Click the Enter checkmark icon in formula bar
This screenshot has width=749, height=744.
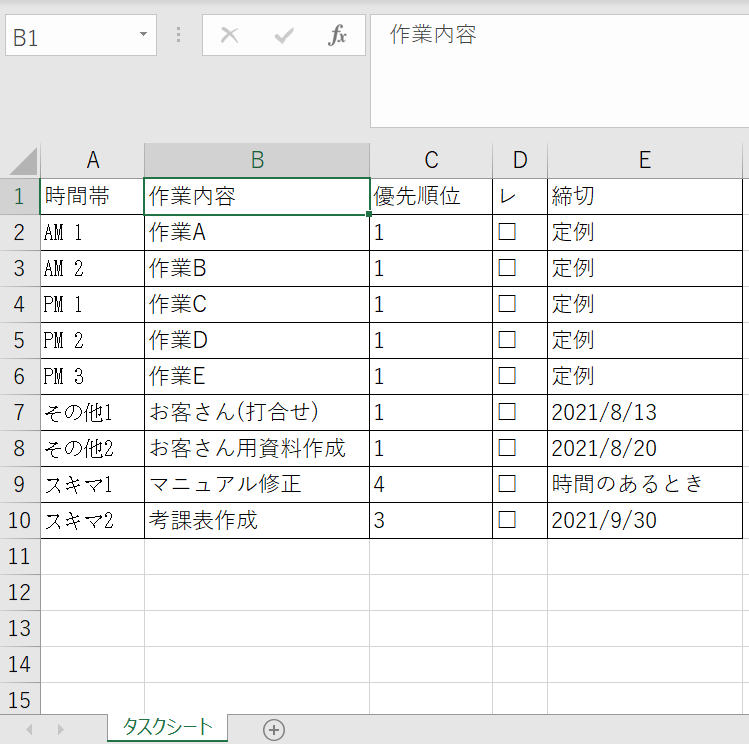pos(284,35)
